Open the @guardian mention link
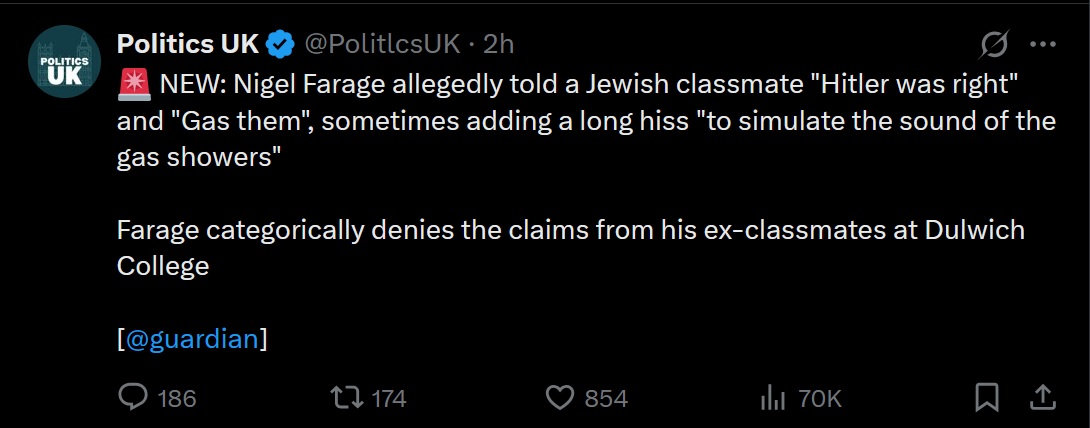1090x428 pixels. coord(193,340)
